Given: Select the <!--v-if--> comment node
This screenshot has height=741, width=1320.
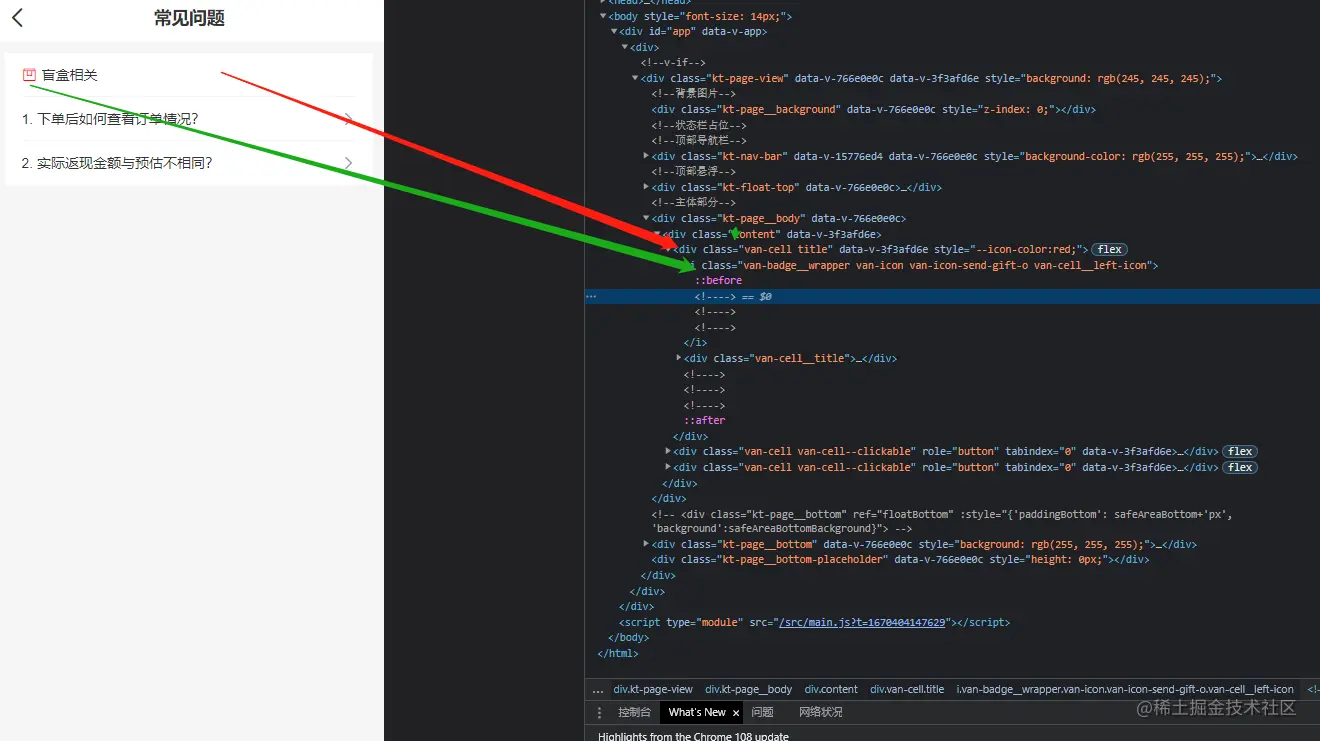Looking at the screenshot, I should pos(673,63).
